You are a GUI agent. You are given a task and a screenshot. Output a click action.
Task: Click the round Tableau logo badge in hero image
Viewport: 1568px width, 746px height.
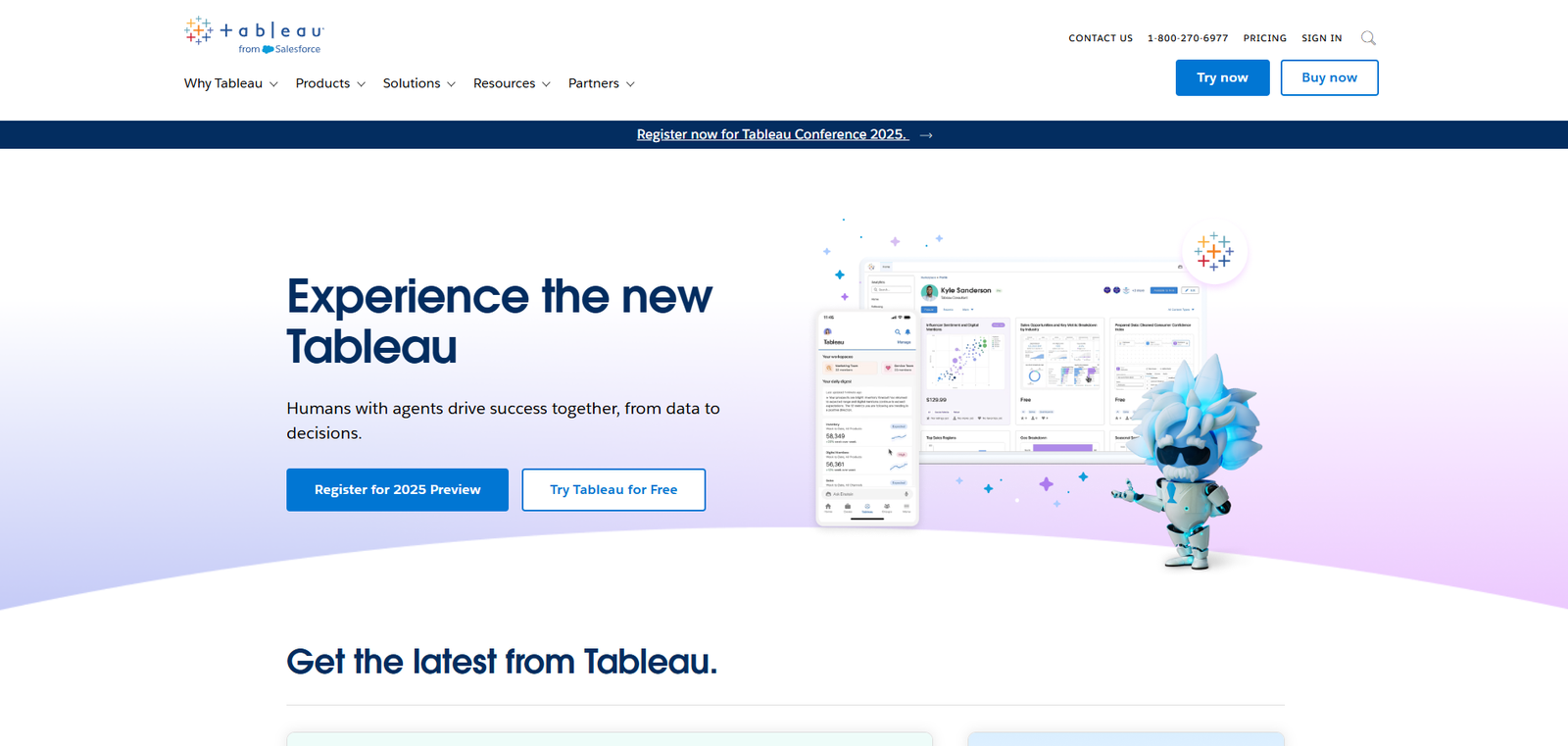tap(1214, 252)
